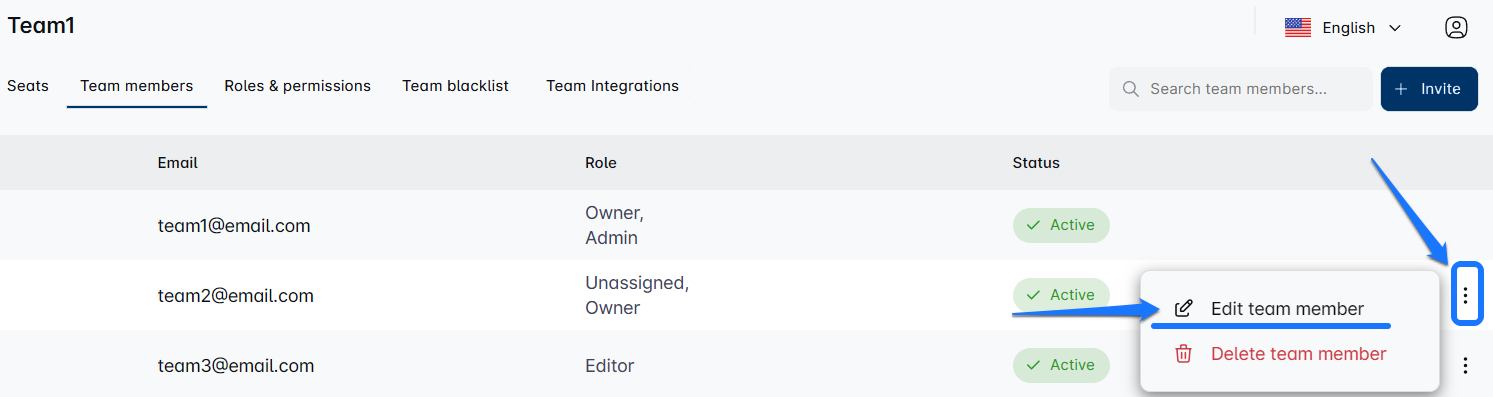This screenshot has height=397, width=1493.
Task: Click the trash icon beside Delete team member
Action: coord(1184,354)
